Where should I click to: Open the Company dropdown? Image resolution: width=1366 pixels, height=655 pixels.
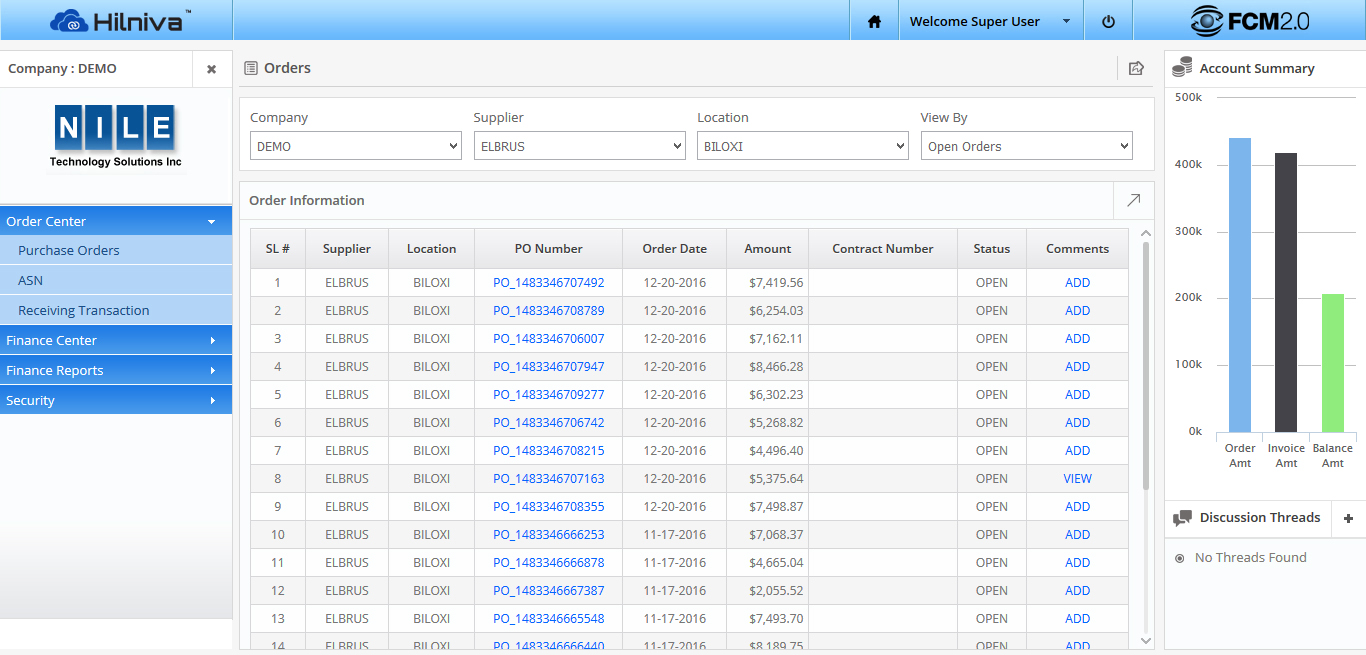(355, 146)
